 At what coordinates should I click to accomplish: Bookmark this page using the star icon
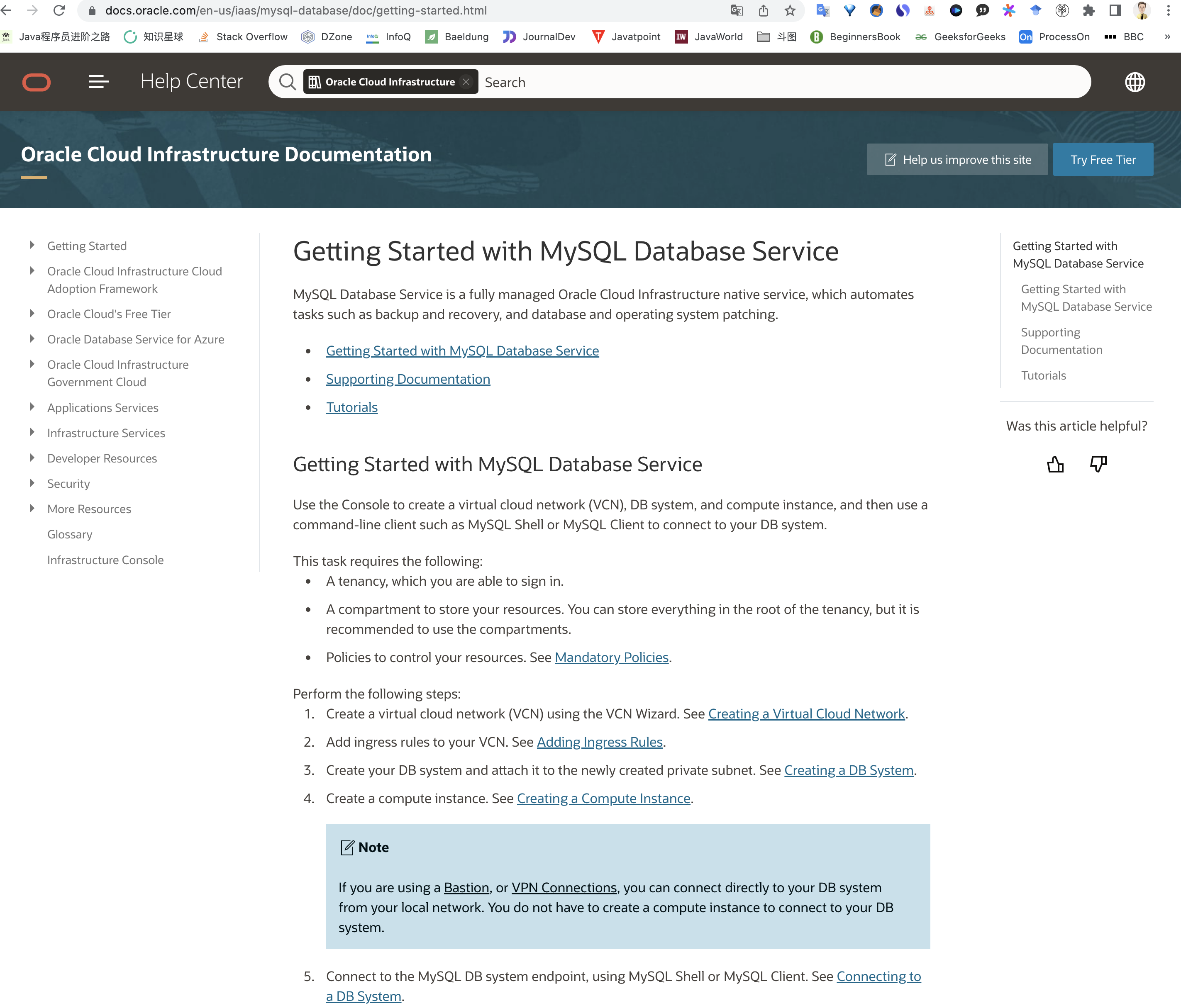coord(789,10)
